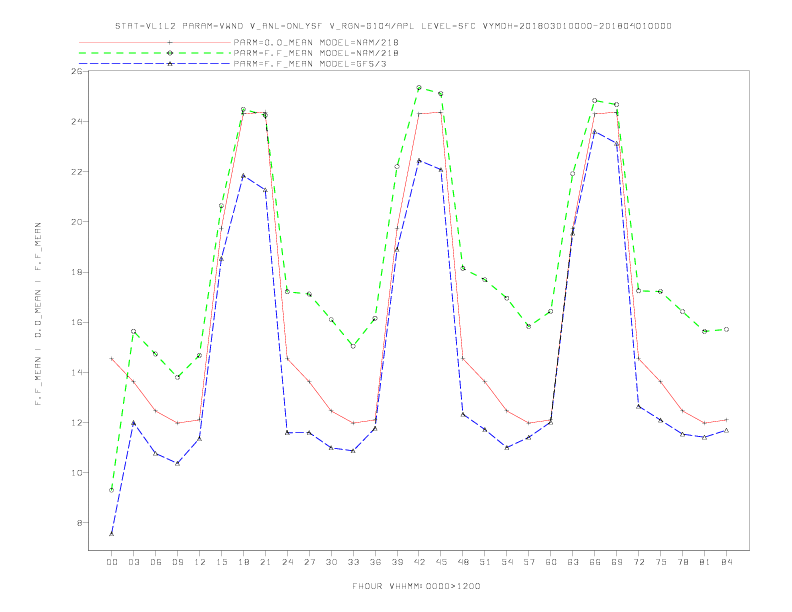Image resolution: width=792 pixels, height=612 pixels.
Task: Click y-axis tick label 14
Action: click(77, 373)
